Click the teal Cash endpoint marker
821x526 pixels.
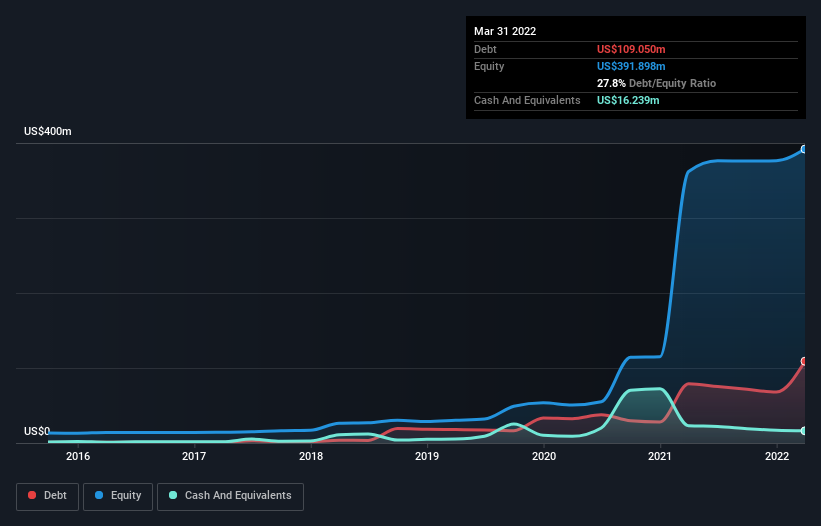click(804, 431)
